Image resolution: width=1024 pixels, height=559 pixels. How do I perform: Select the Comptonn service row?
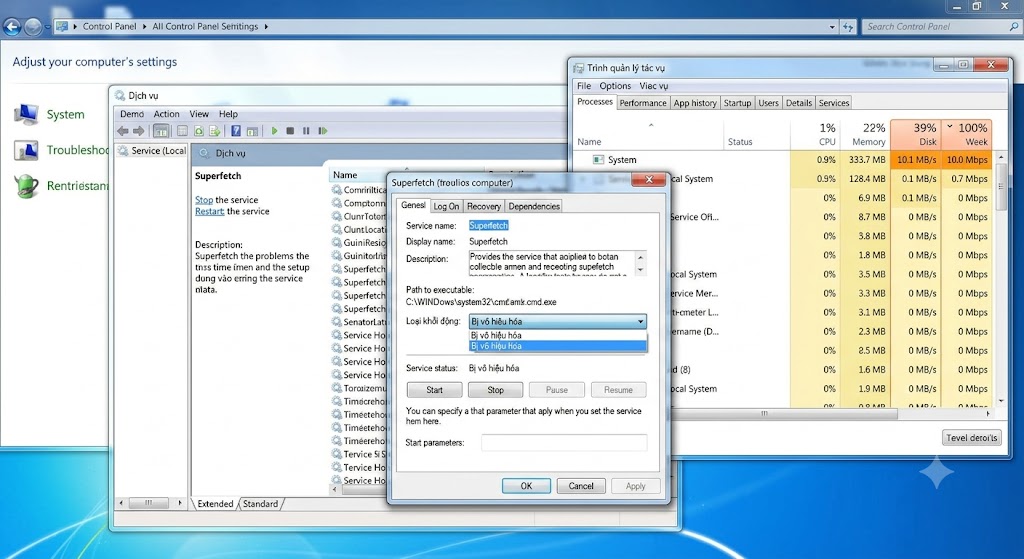pyautogui.click(x=359, y=203)
